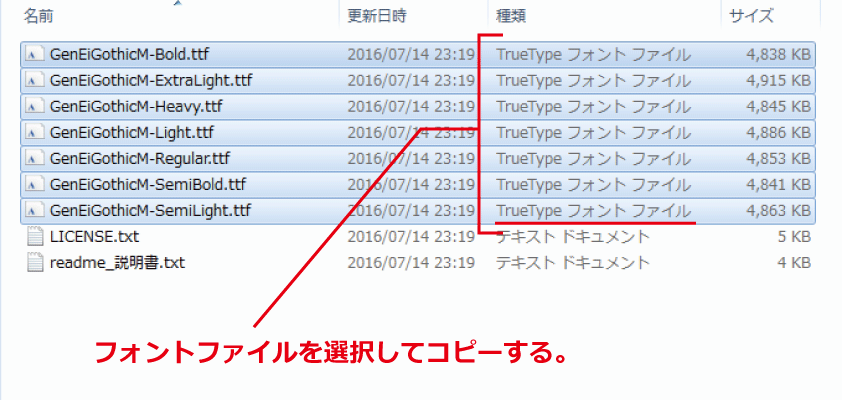Sort files by 種類 column header
The width and height of the screenshot is (842, 400).
click(511, 16)
